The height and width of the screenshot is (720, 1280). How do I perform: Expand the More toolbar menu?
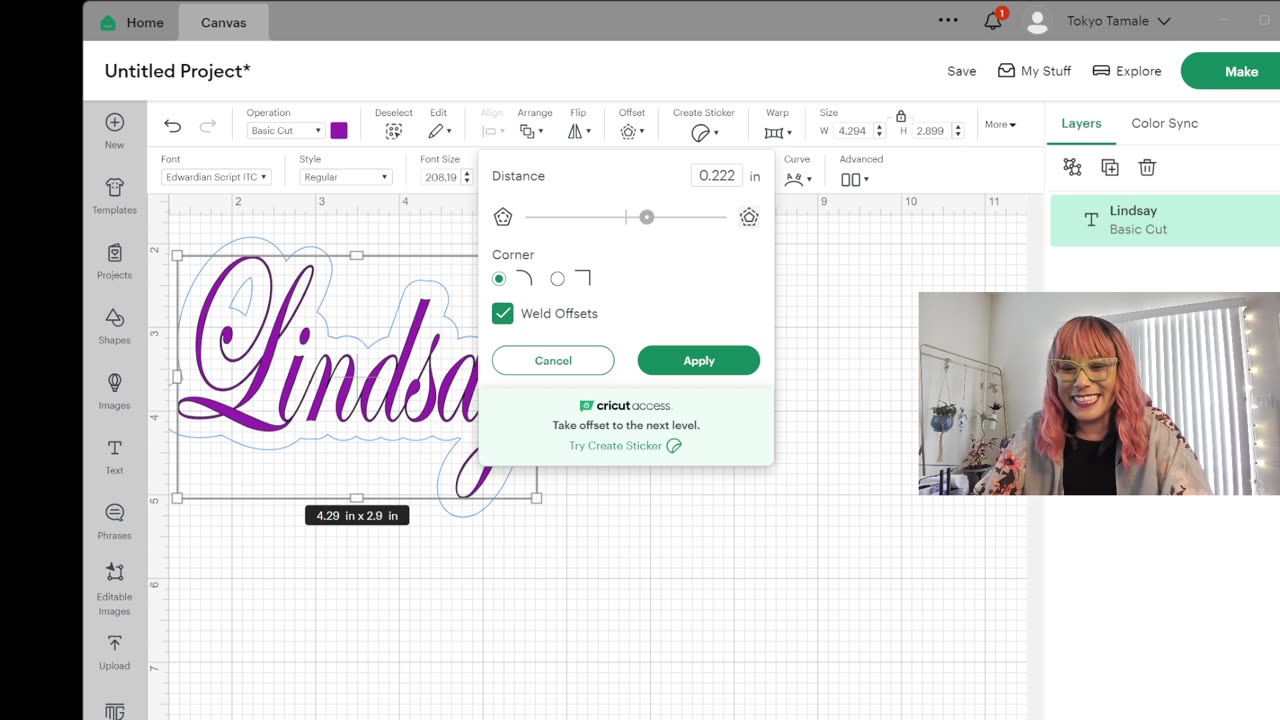1000,125
